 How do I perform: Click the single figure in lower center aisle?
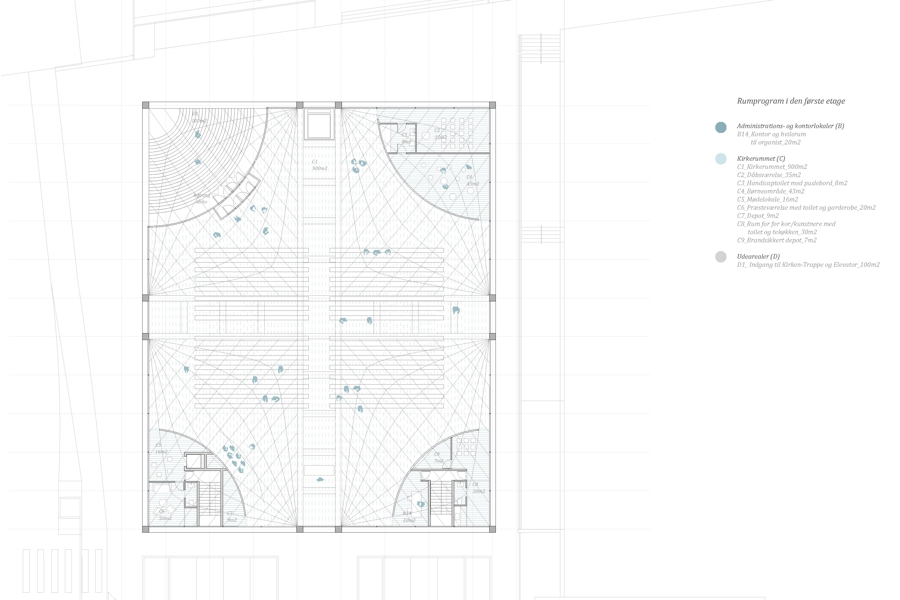320,480
